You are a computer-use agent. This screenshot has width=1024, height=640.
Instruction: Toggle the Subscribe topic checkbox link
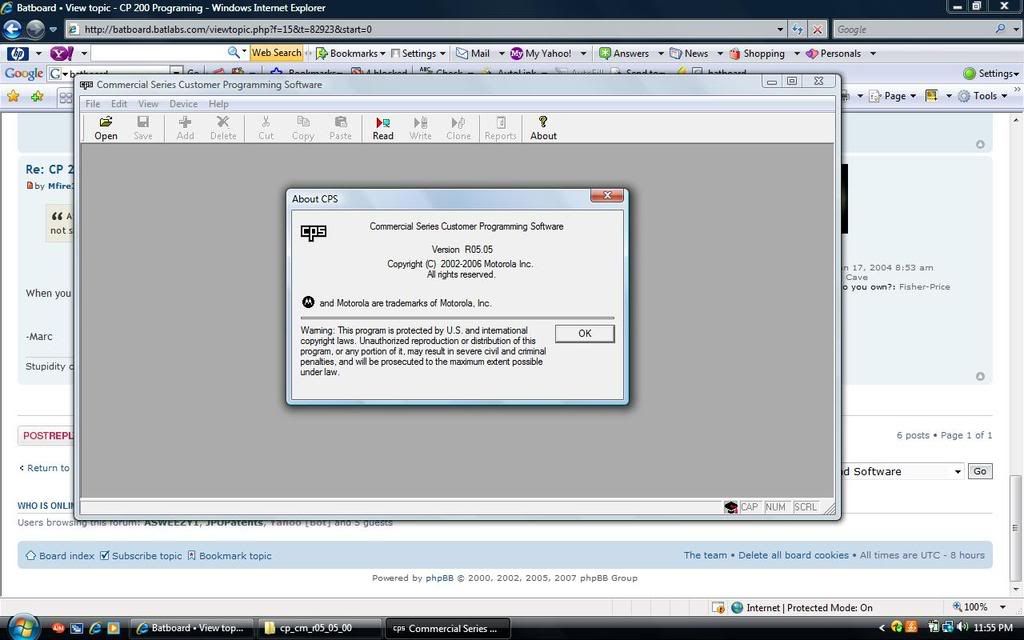tap(140, 556)
